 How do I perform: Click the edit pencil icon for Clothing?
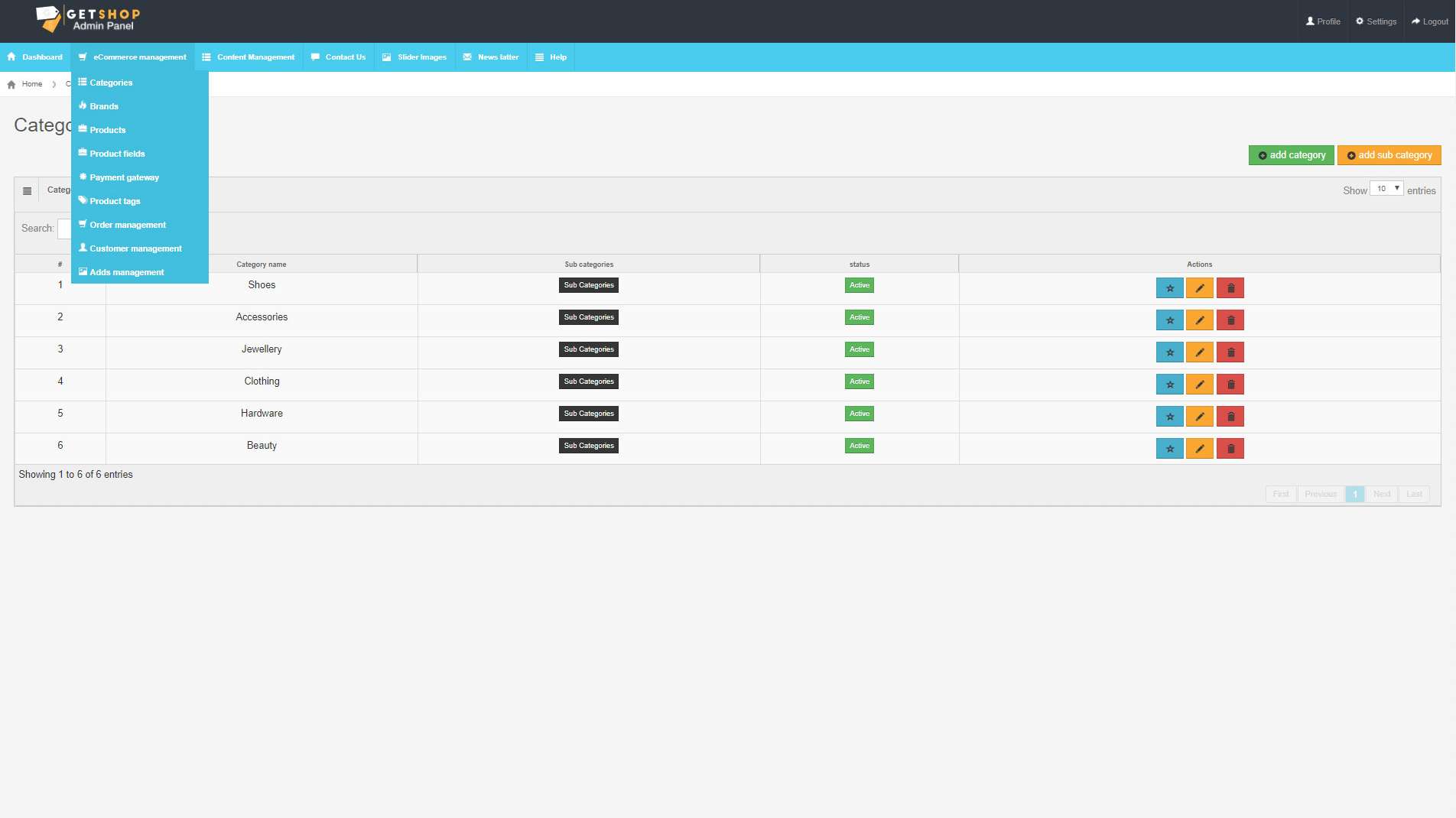point(1199,385)
